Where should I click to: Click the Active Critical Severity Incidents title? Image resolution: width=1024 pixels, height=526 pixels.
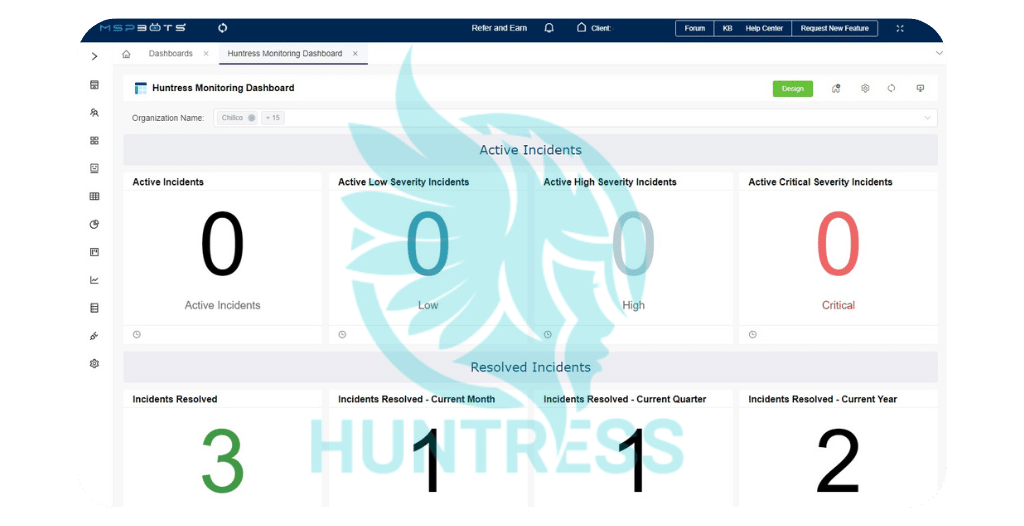click(x=820, y=182)
